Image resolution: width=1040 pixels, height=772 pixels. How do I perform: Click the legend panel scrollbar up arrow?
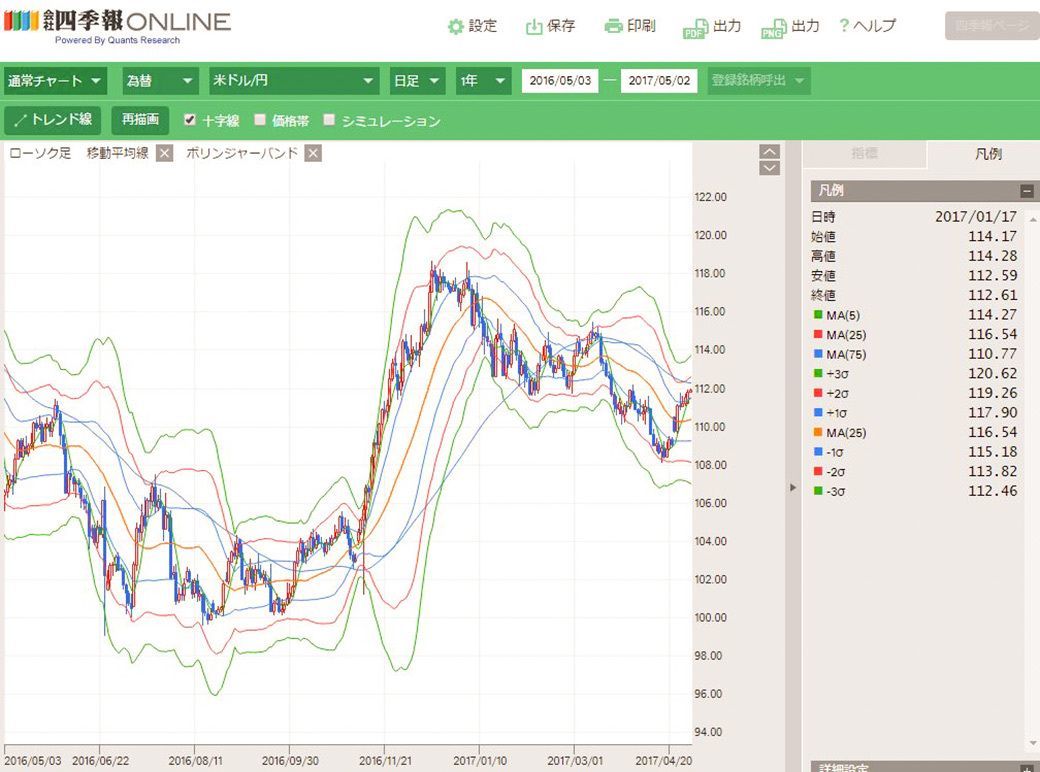pos(1032,218)
